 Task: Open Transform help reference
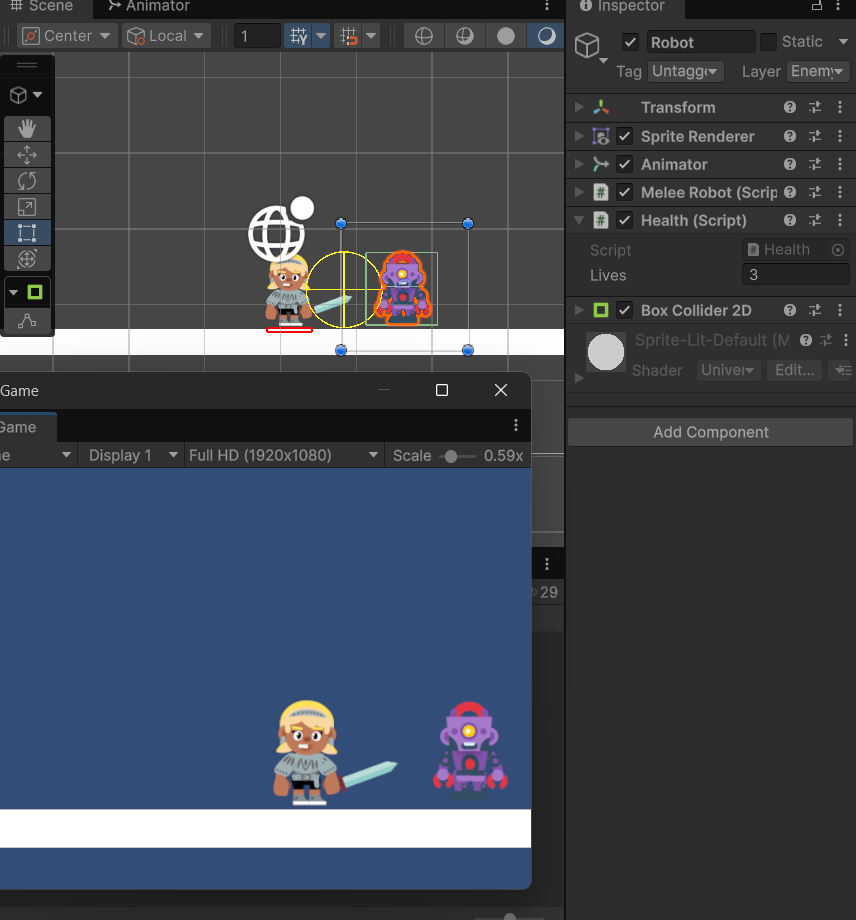[790, 107]
